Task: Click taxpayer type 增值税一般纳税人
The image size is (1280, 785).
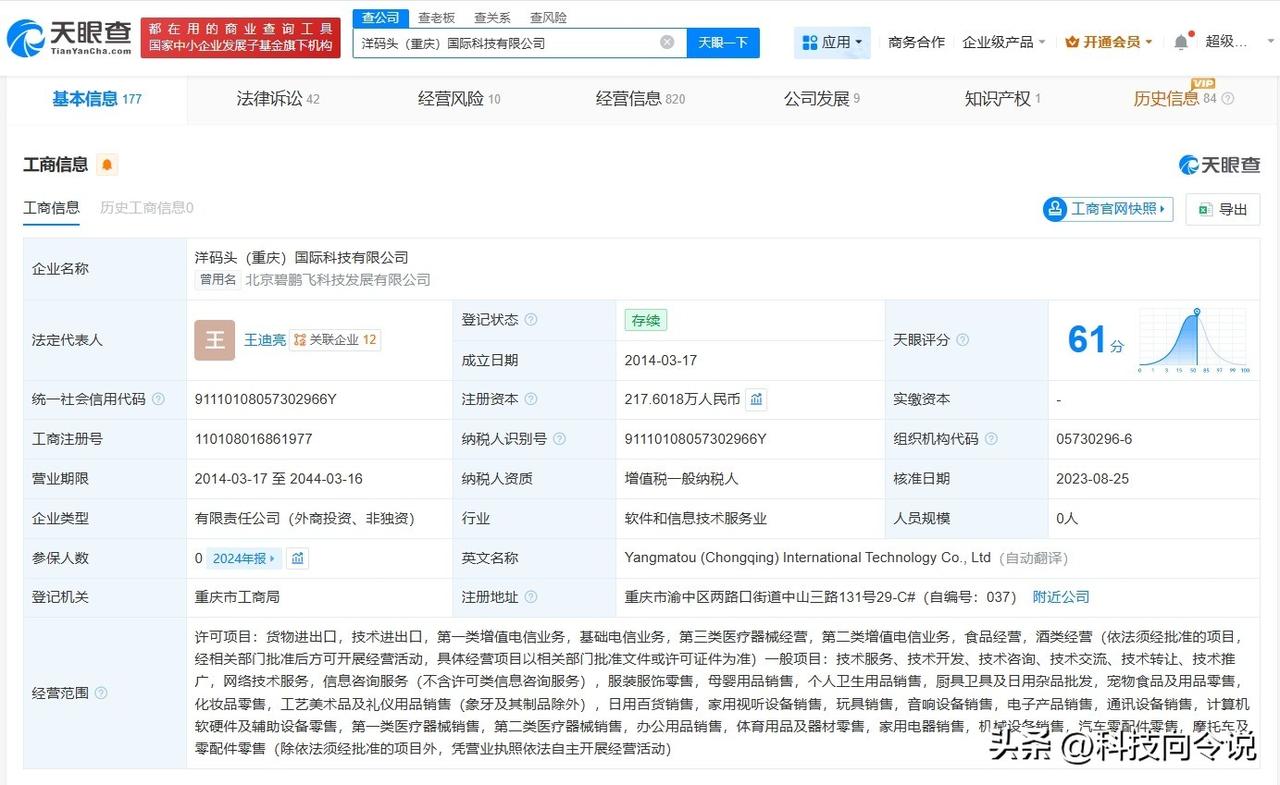Action: (681, 479)
